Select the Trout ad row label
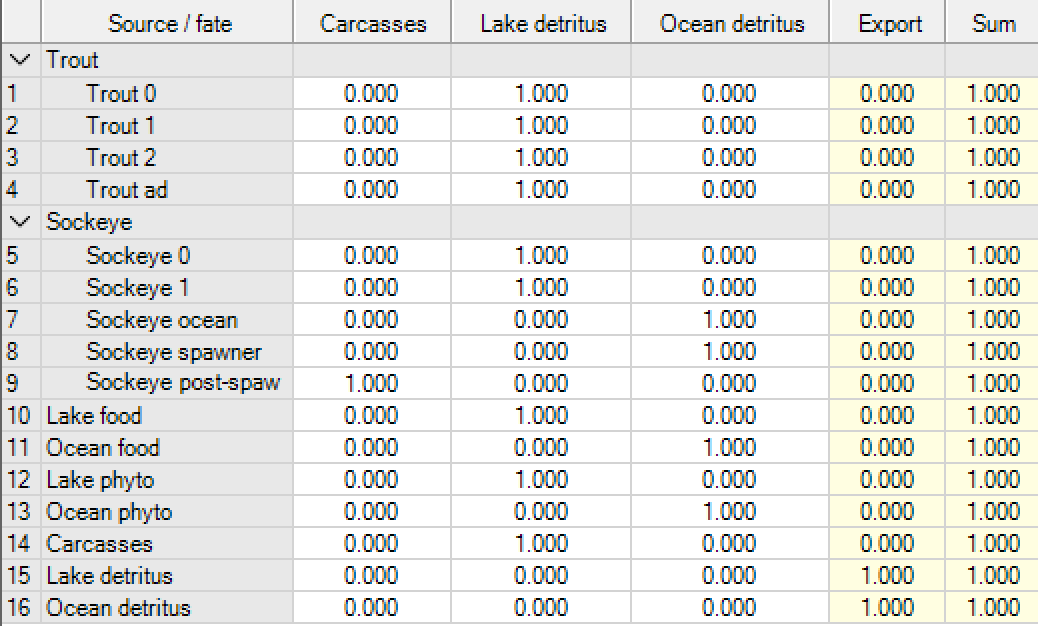The image size is (1038, 626). (127, 190)
